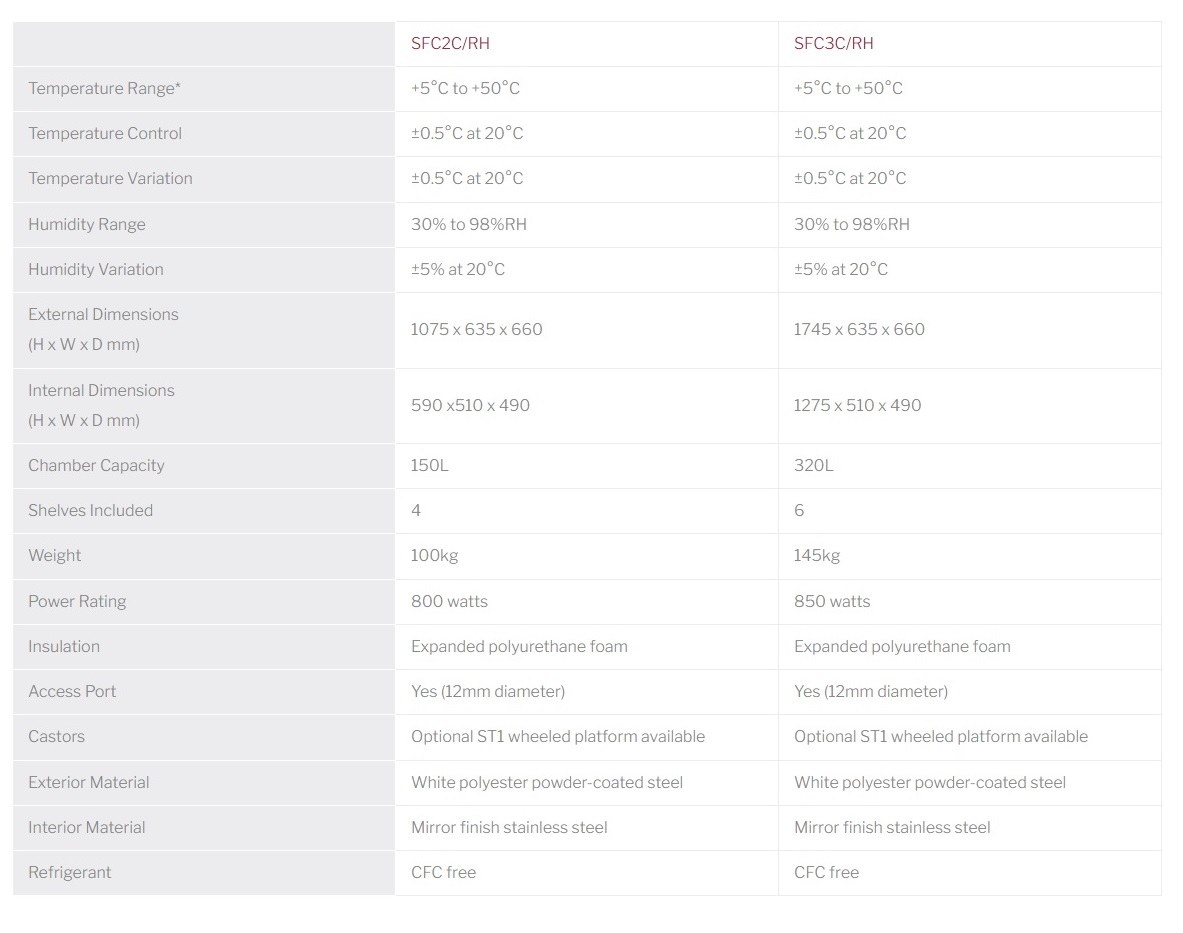Click the Chamber Capacity row label
This screenshot has width=1183, height=933.
tap(96, 465)
